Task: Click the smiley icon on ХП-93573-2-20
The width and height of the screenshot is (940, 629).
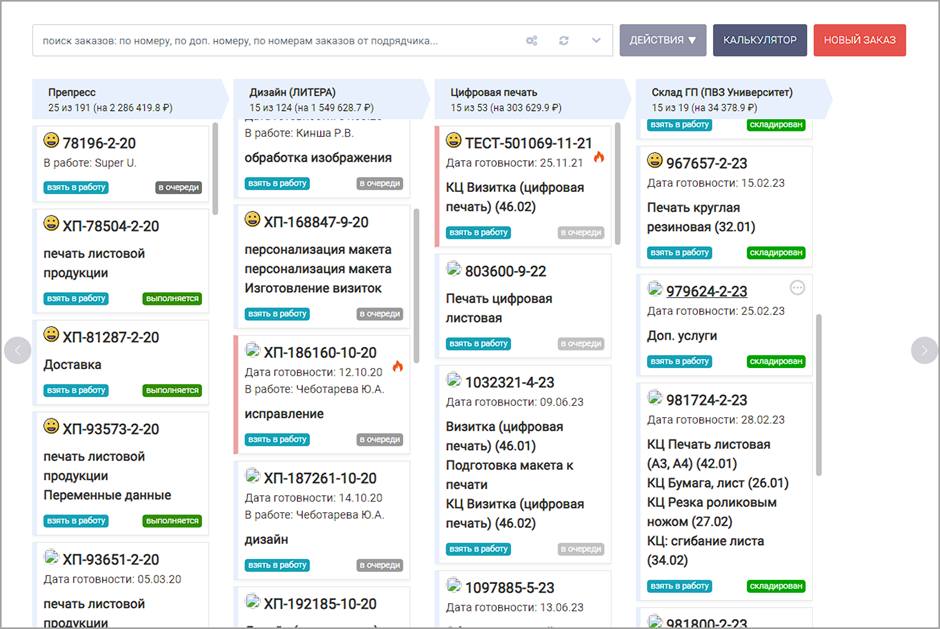Action: (51, 426)
